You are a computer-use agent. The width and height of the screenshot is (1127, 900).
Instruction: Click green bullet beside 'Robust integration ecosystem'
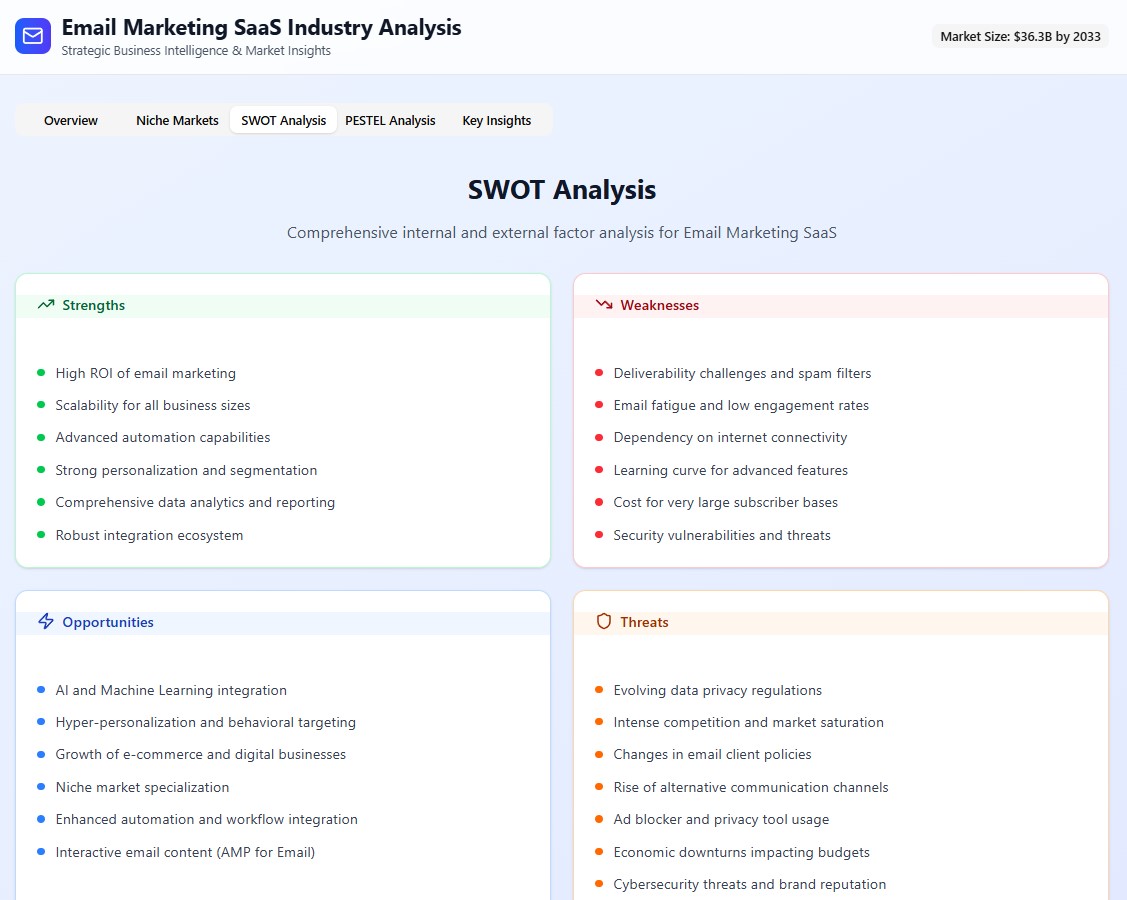point(41,535)
